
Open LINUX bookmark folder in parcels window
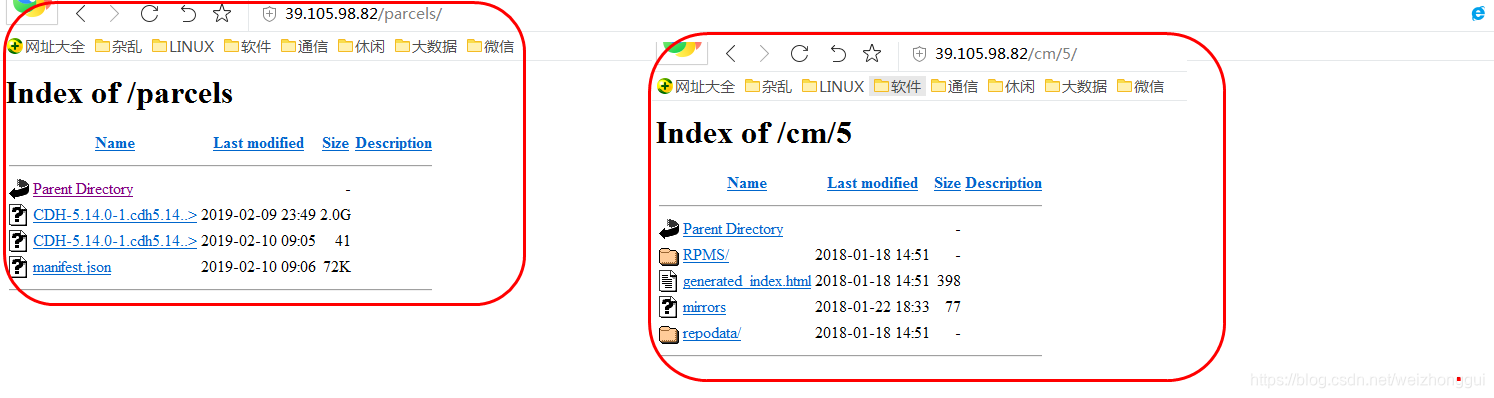183,46
